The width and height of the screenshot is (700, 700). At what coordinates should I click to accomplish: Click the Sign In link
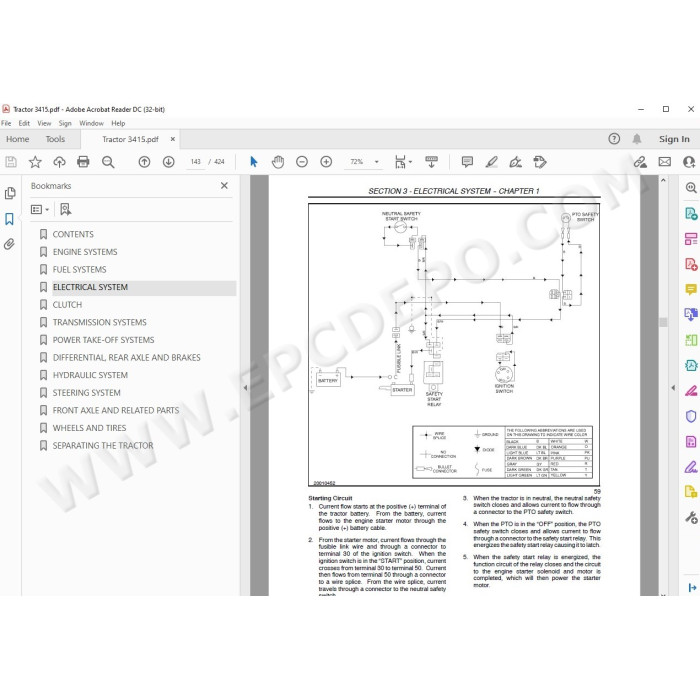click(674, 139)
